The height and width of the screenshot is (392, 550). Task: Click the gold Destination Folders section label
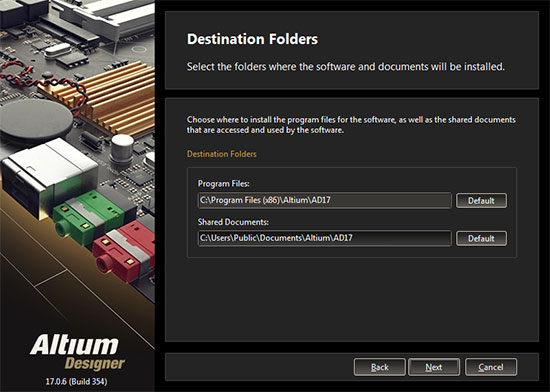[x=222, y=154]
